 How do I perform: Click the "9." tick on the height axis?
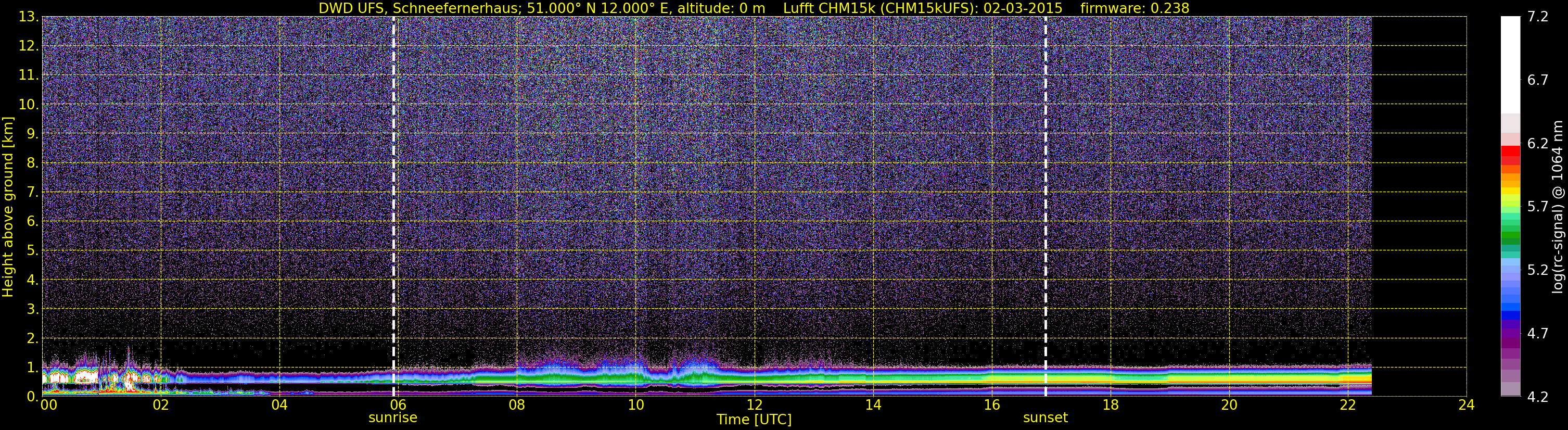(x=32, y=133)
